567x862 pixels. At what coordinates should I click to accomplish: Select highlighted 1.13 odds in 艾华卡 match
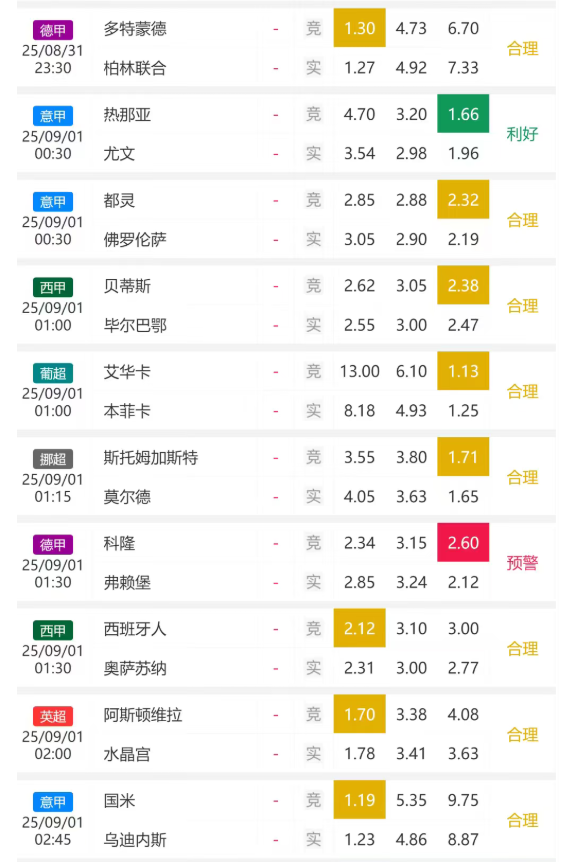(x=463, y=371)
